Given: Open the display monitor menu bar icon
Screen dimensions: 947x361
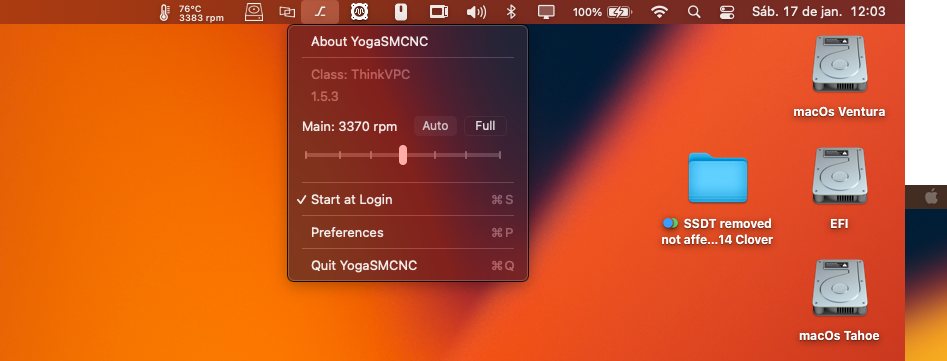Looking at the screenshot, I should (546, 12).
